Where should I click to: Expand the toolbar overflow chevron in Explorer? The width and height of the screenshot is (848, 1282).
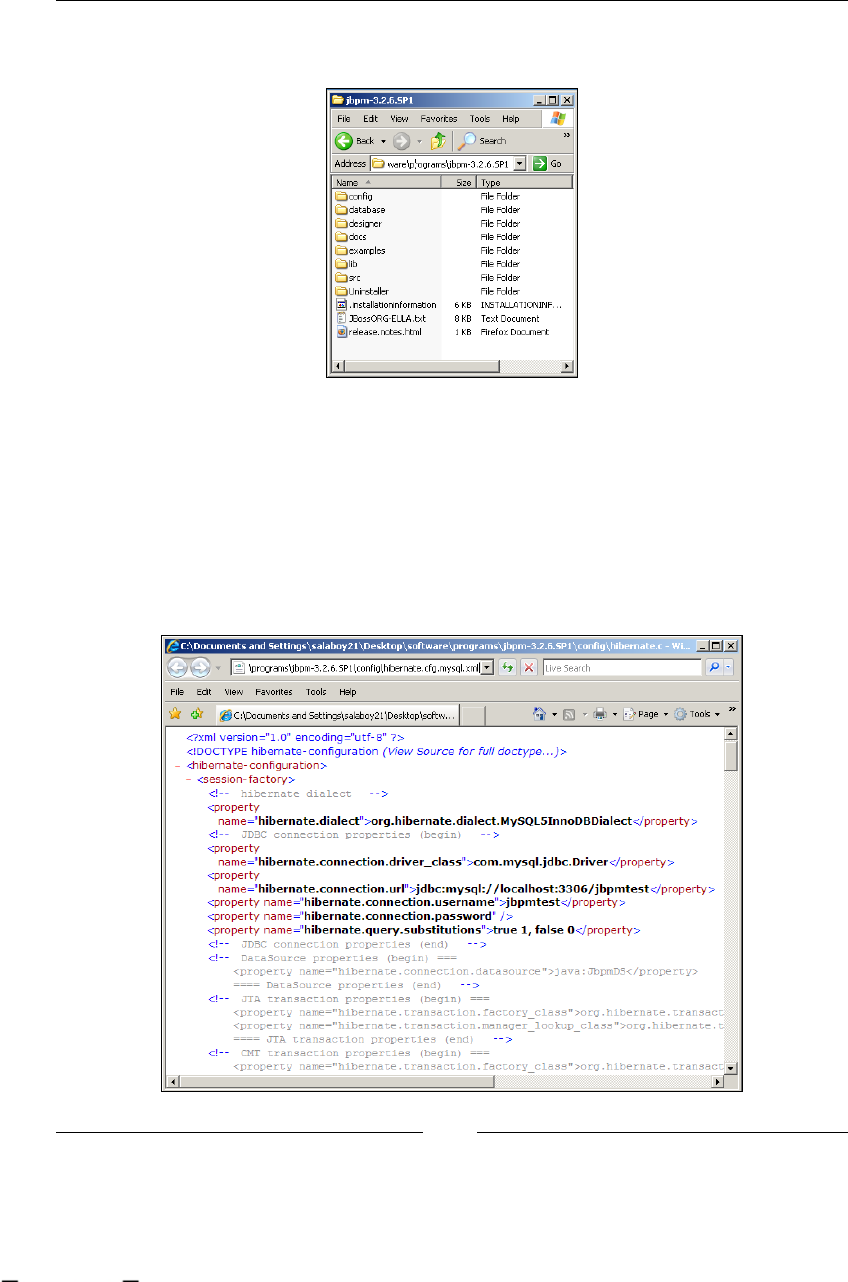click(x=567, y=134)
